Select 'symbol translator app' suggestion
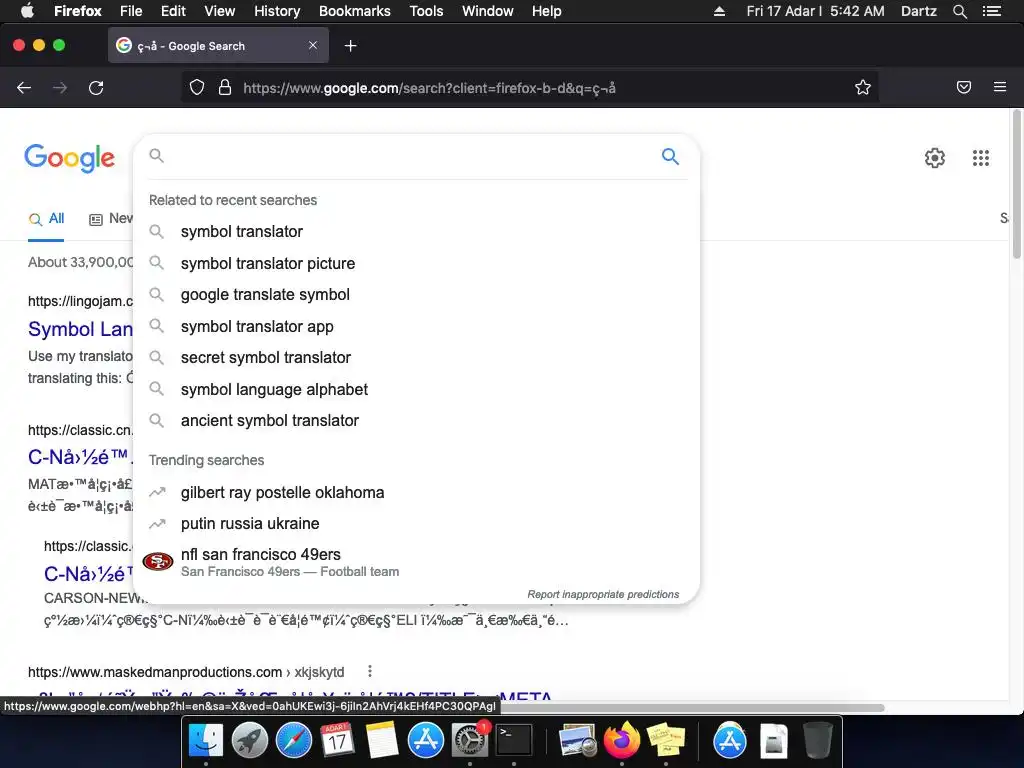Viewport: 1024px width, 768px height. 416,327
